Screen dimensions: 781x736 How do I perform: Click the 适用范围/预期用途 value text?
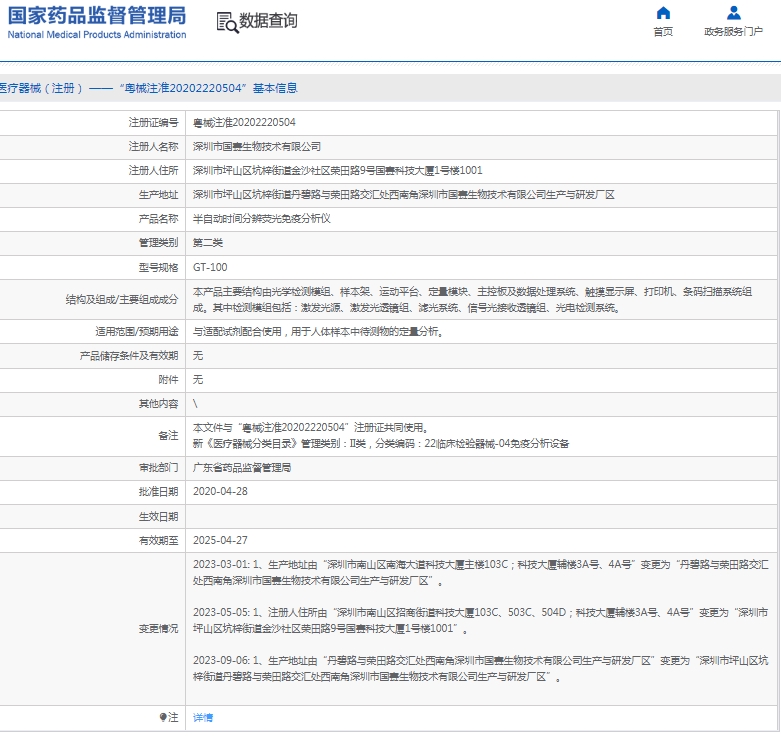pos(318,332)
